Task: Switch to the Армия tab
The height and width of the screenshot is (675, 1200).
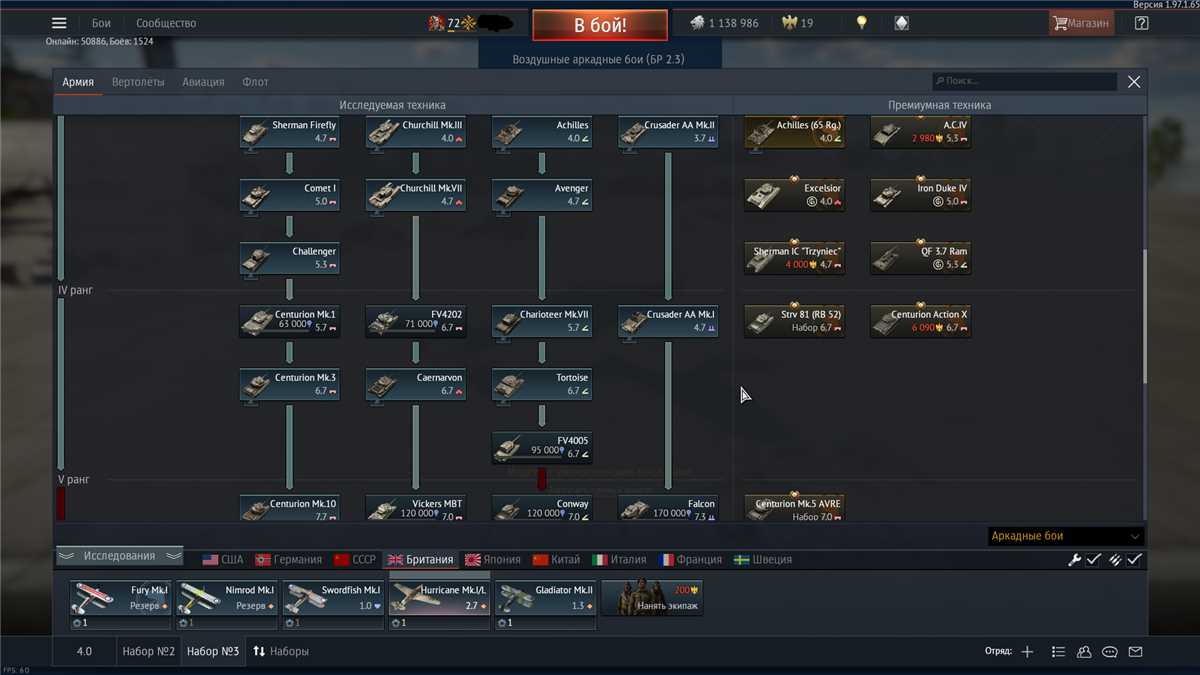Action: pyautogui.click(x=78, y=82)
